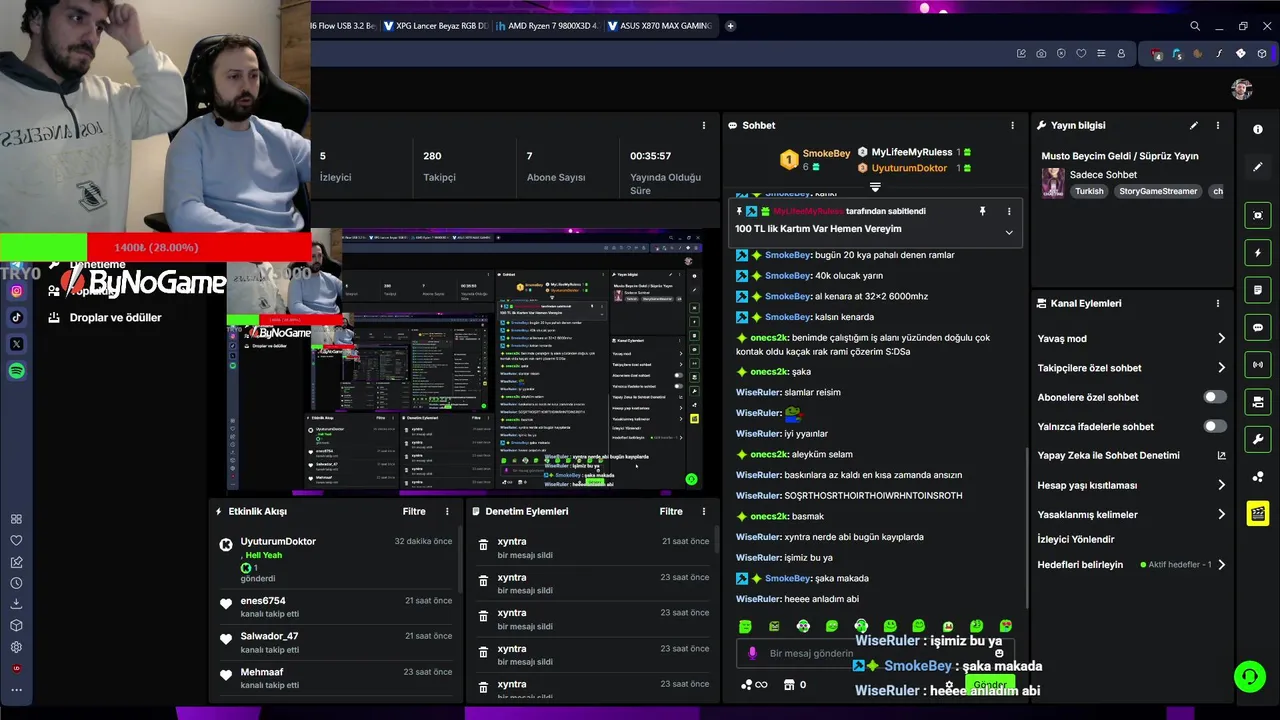Expand Hesap yaşı kısıtlaması
1280x720 pixels.
[x=1221, y=485]
